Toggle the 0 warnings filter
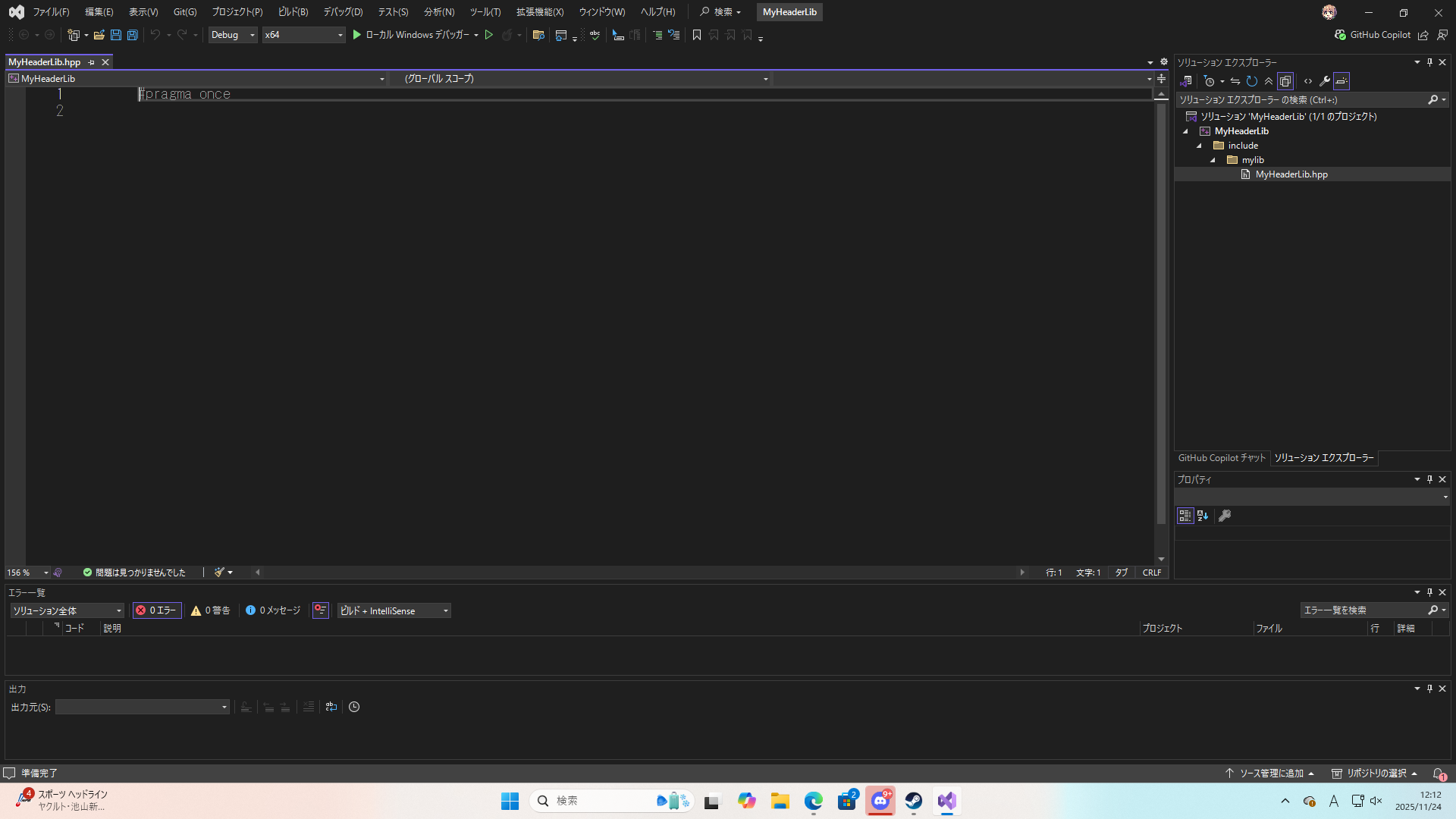The image size is (1456, 819). 210,610
